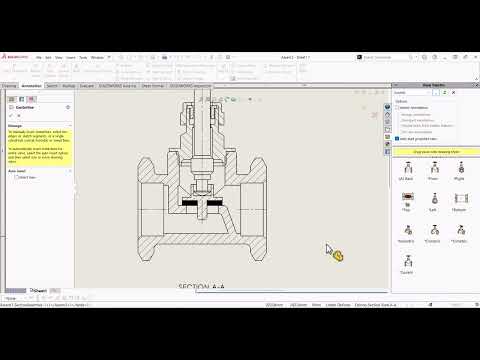Image resolution: width=480 pixels, height=360 pixels.
Task: Open the File menu
Action: point(39,57)
